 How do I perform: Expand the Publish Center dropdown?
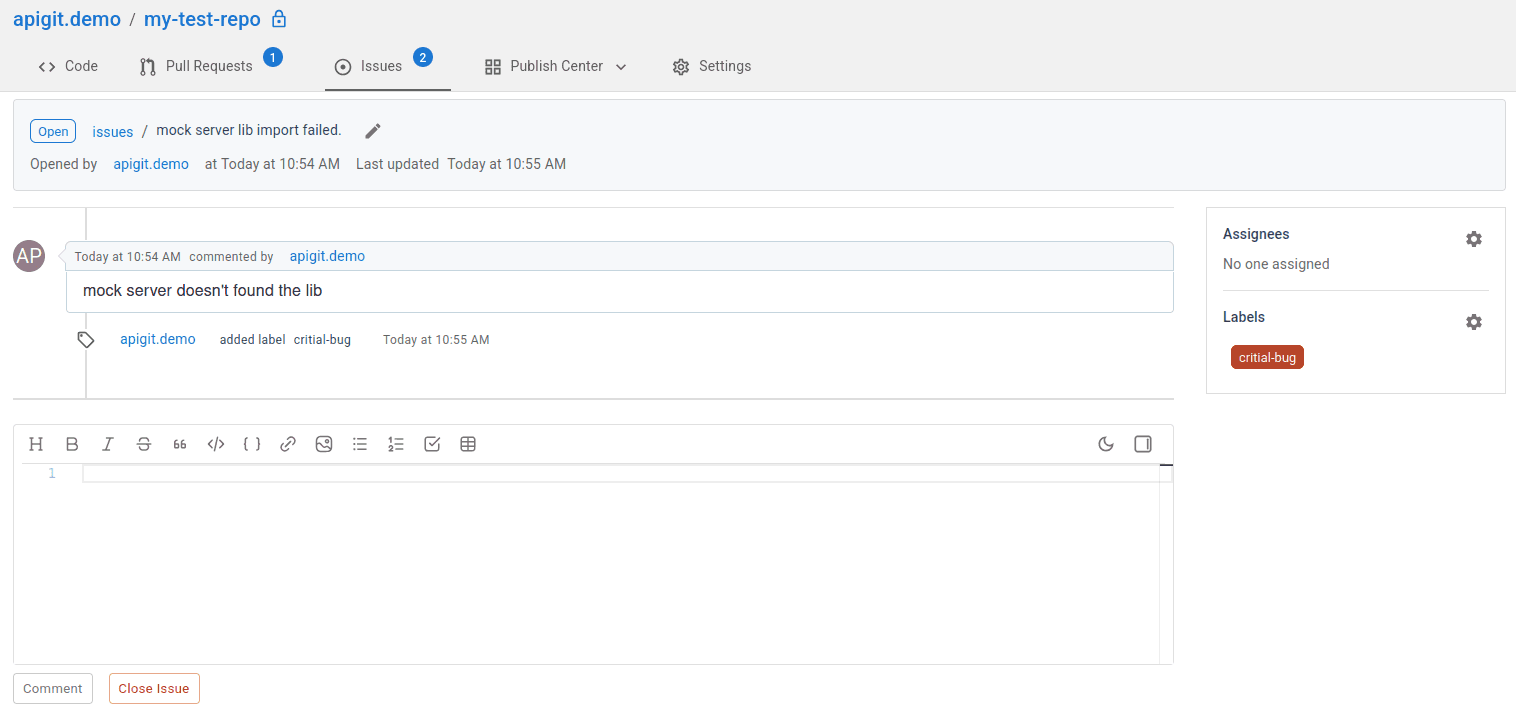click(556, 66)
